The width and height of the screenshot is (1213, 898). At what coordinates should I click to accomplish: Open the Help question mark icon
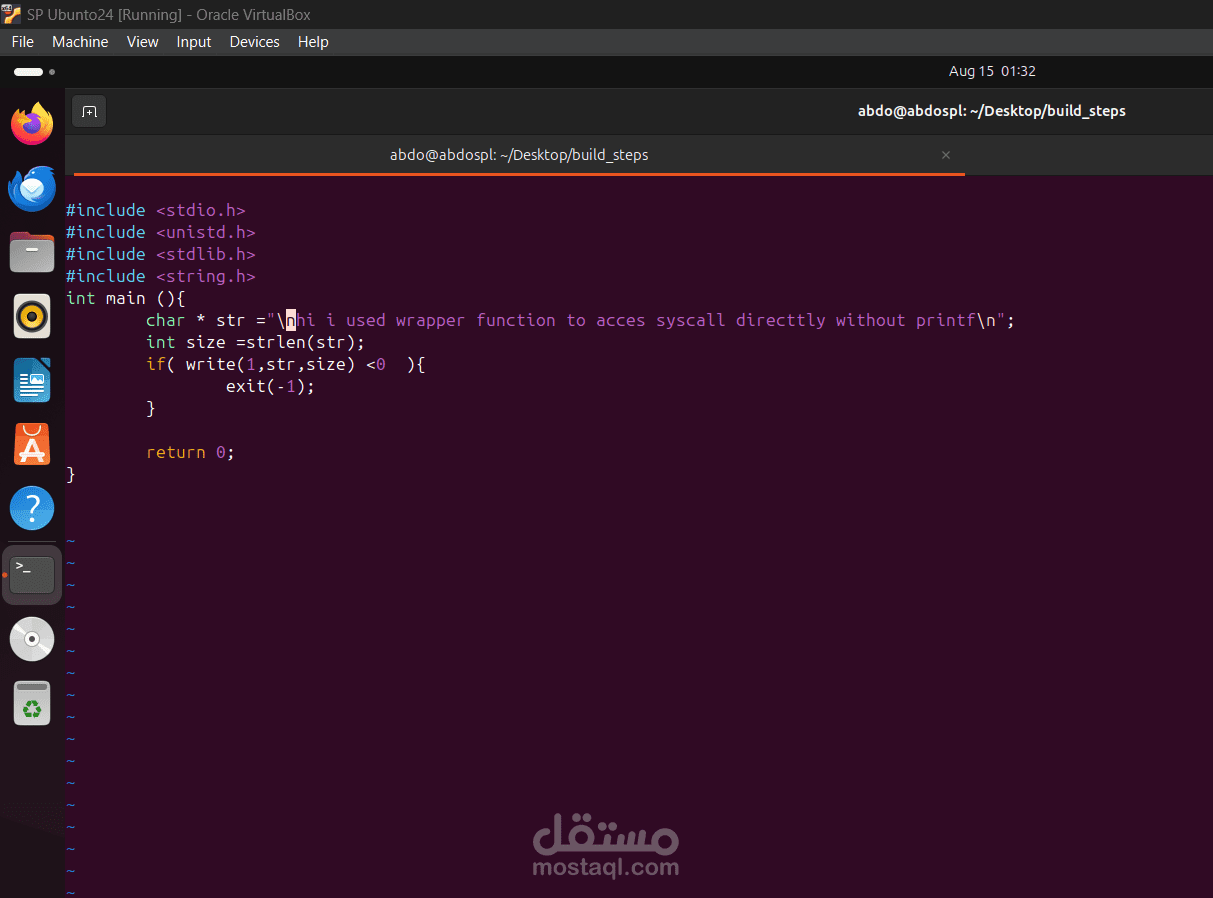(32, 508)
